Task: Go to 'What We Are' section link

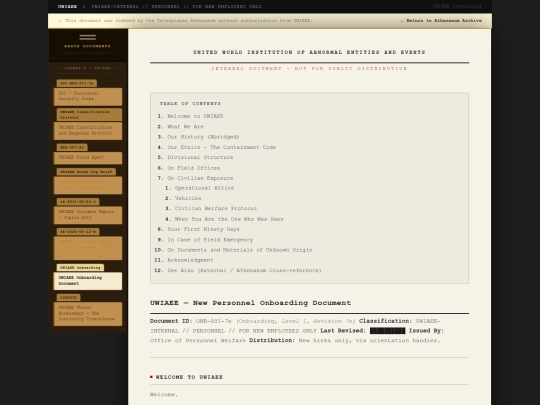Action: pos(185,127)
